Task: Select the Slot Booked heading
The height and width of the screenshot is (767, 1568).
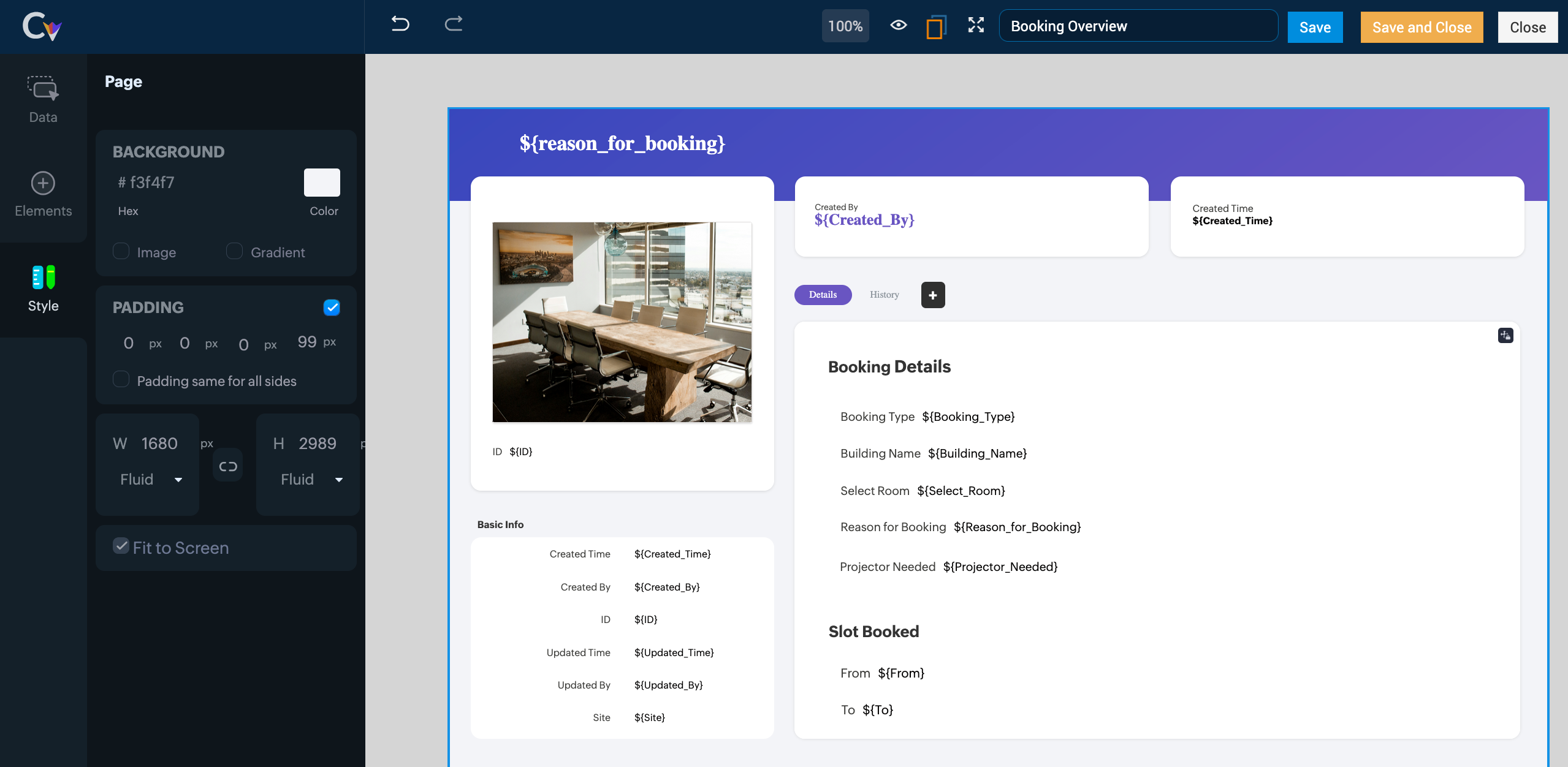Action: point(873,632)
